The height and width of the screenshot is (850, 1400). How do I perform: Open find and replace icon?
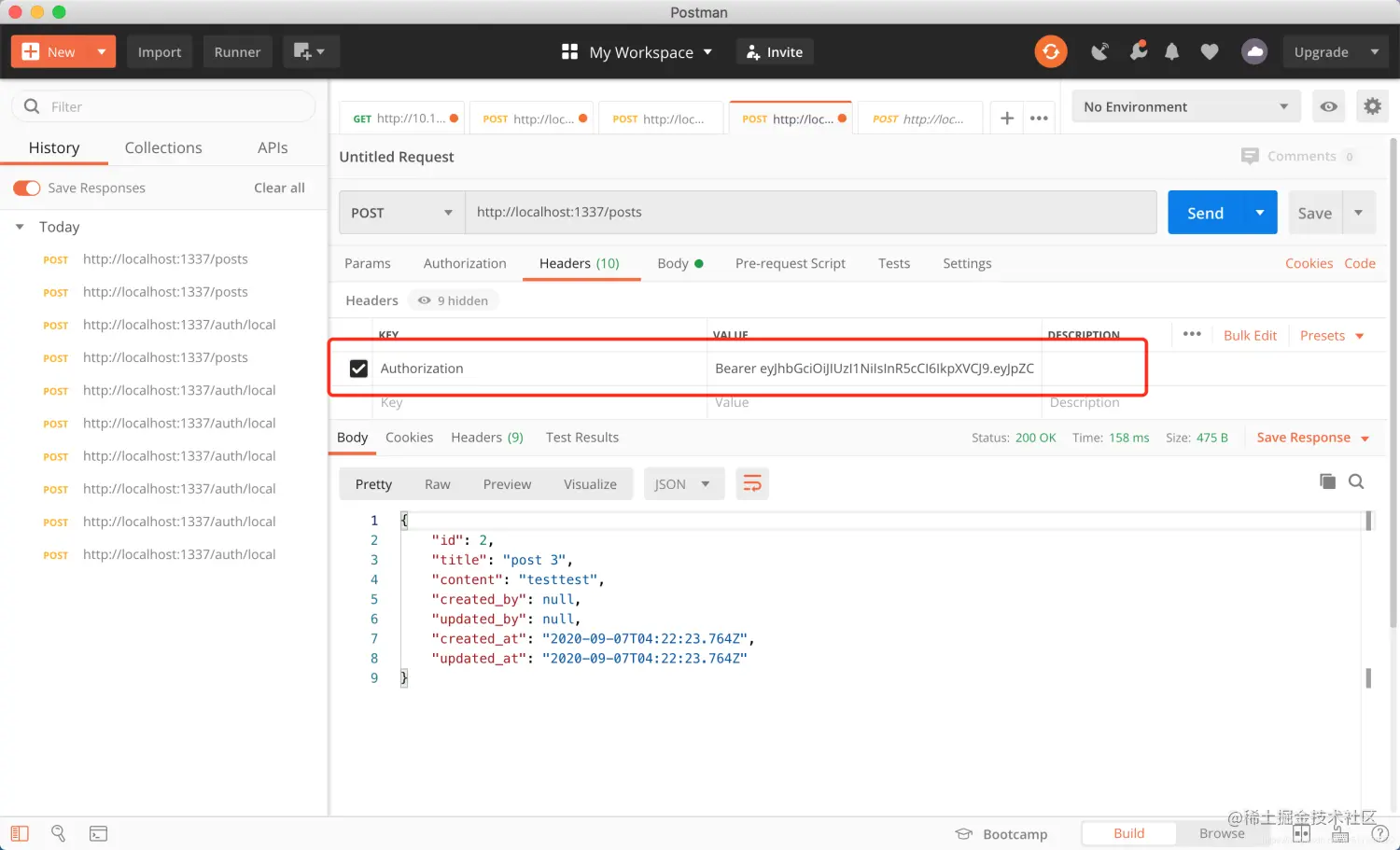point(59,833)
